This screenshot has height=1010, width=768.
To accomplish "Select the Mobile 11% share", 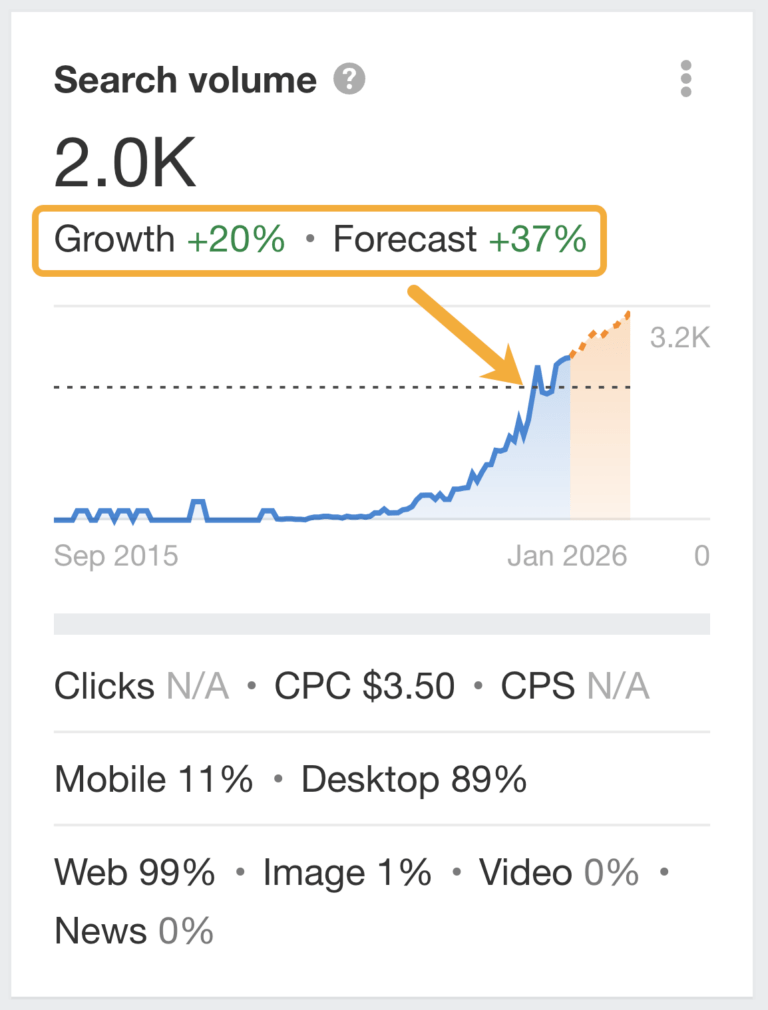I will coord(153,779).
